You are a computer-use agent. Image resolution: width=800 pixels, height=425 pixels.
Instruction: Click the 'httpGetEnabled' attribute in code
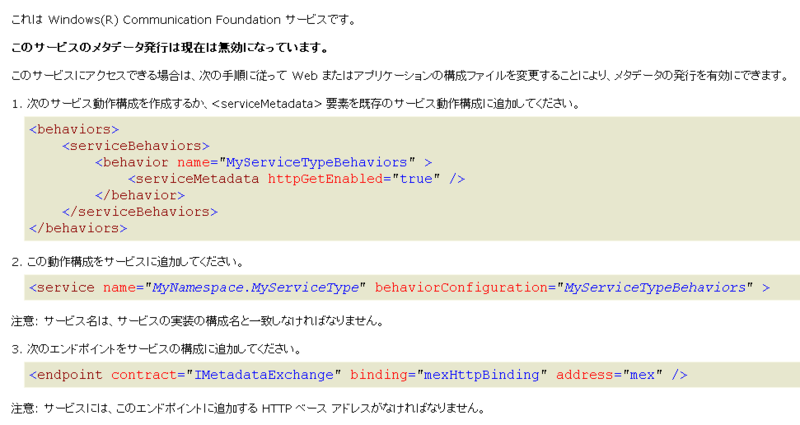coord(325,179)
